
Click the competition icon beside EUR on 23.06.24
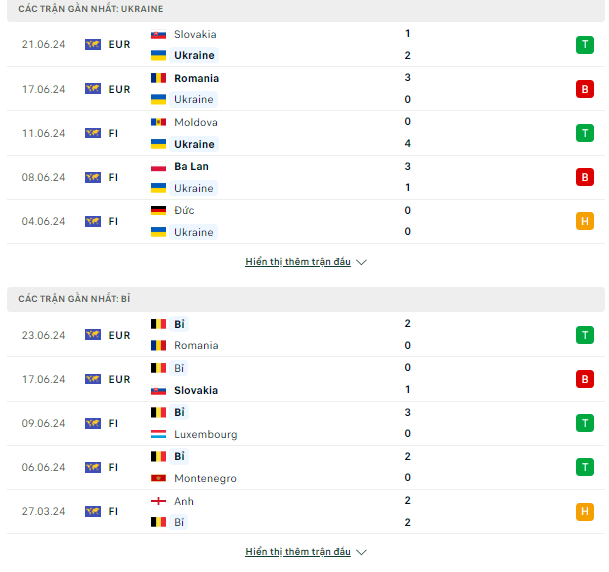pos(93,335)
